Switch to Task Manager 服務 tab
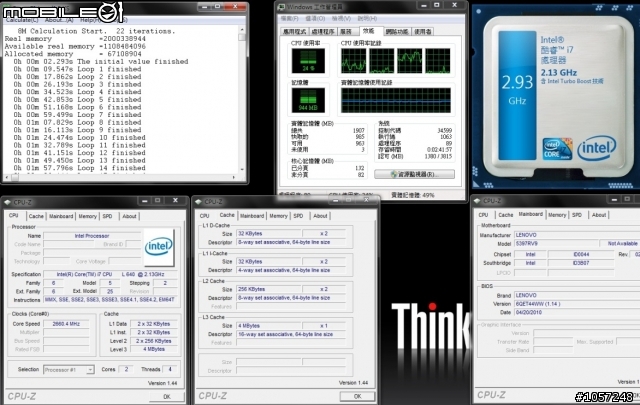Viewport: 640px width, 405px height. click(x=346, y=31)
